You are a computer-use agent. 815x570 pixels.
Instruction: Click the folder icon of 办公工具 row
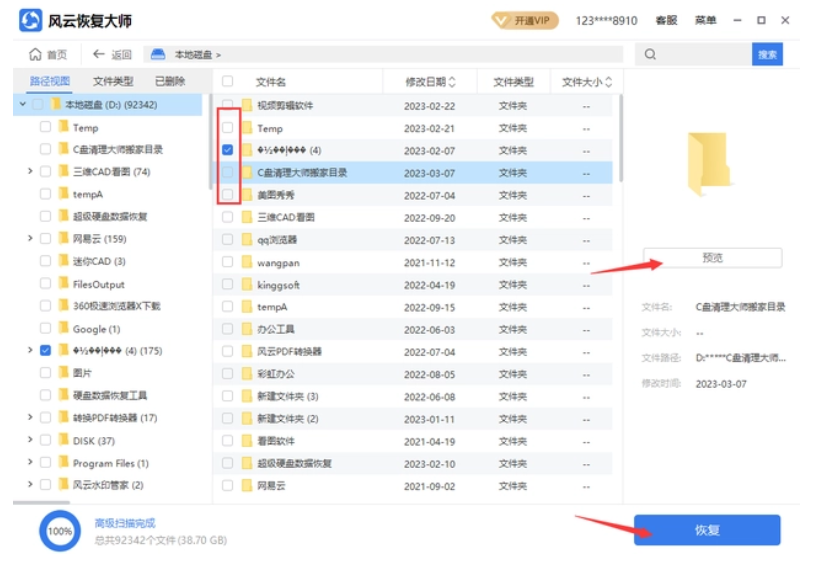point(247,329)
